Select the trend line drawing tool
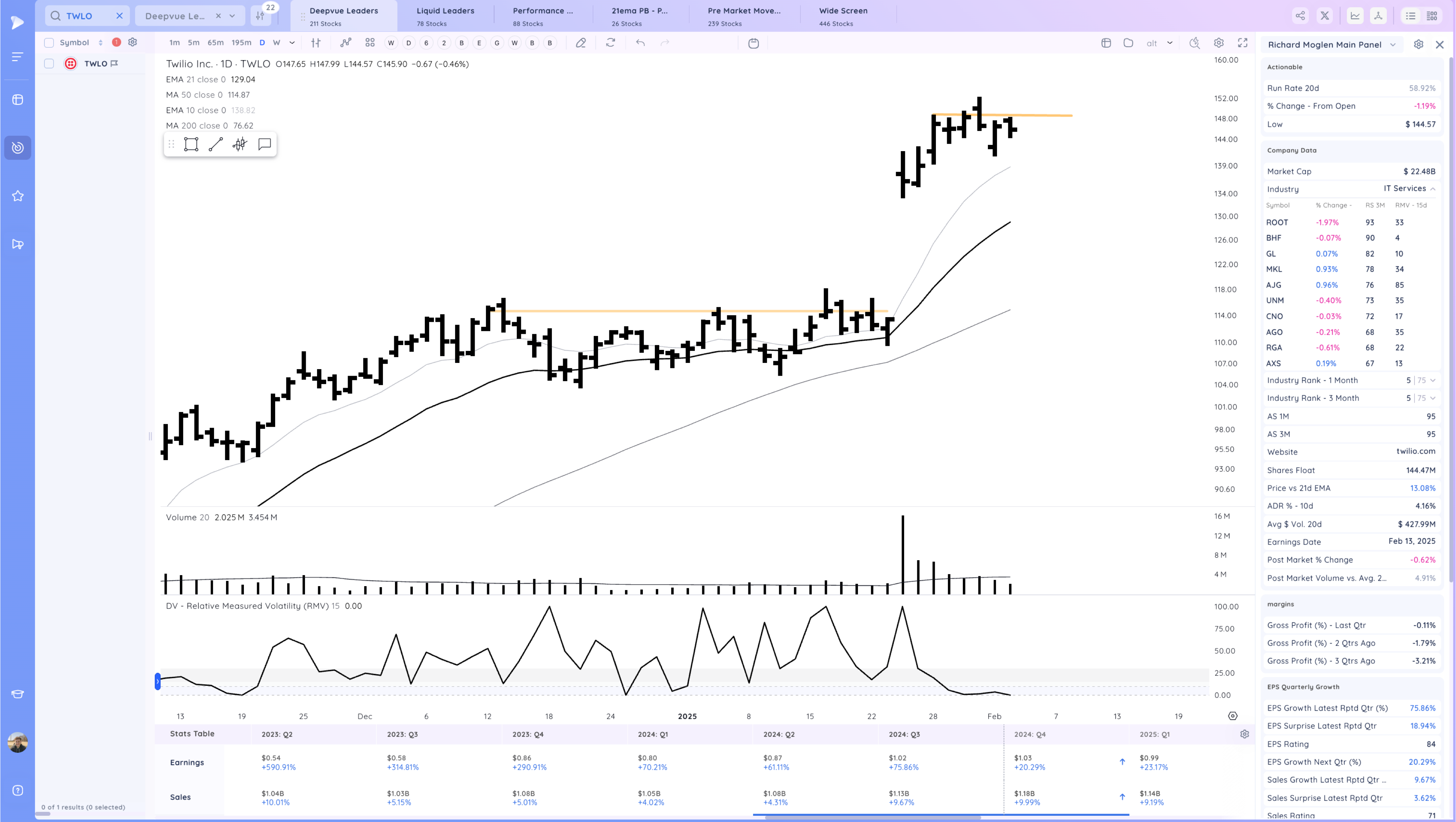Viewport: 1456px width, 822px height. [215, 144]
